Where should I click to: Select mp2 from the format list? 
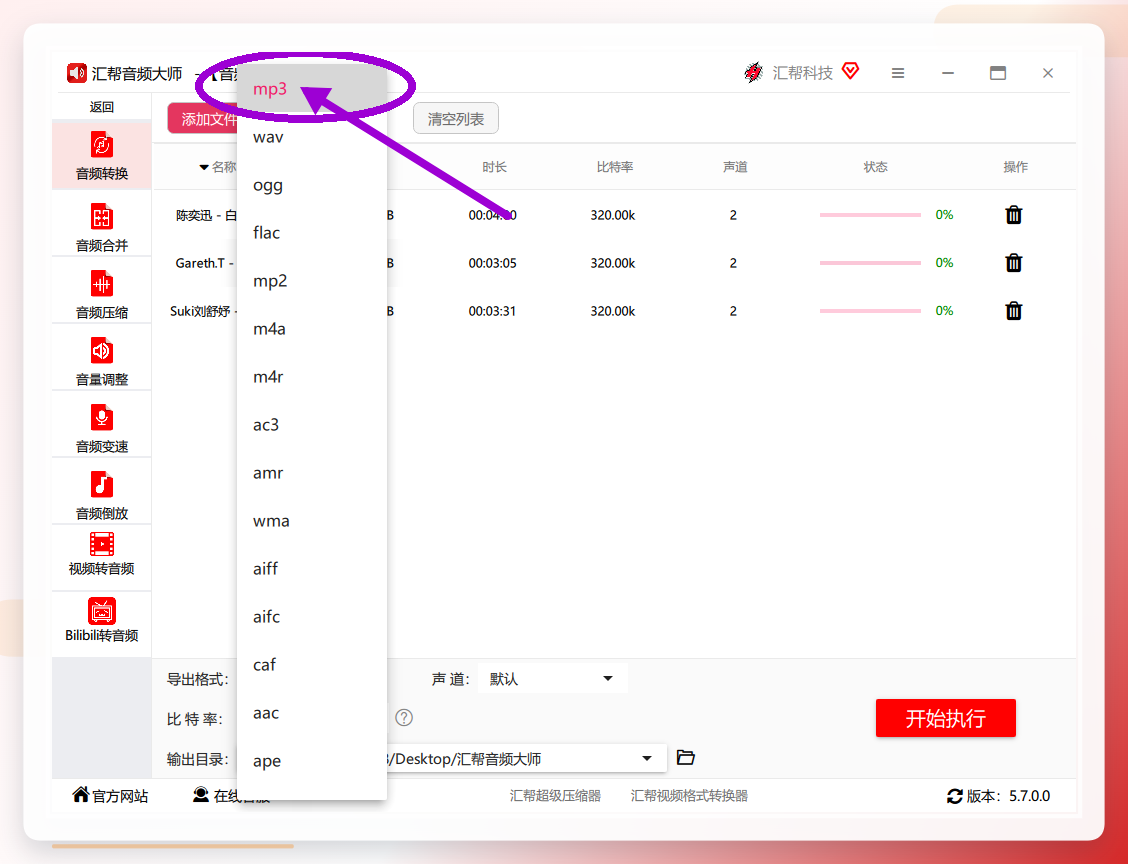point(311,281)
